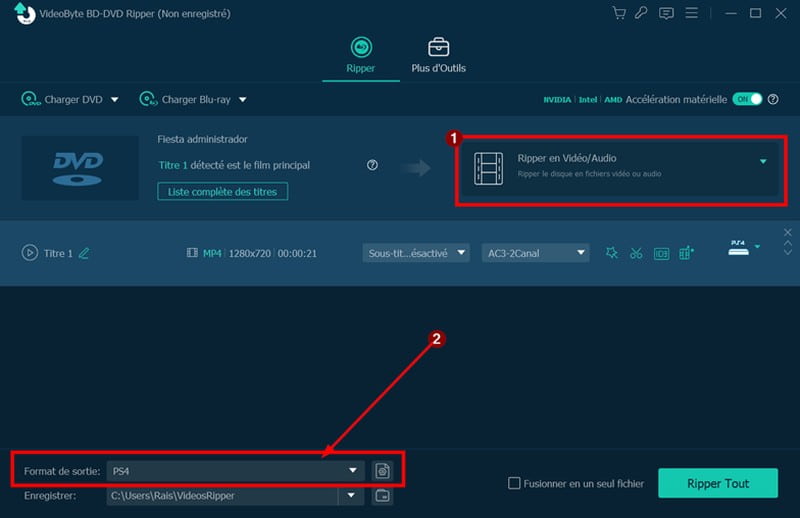Click the Enregistrer path field
This screenshot has width=800, height=518.
tap(222, 496)
